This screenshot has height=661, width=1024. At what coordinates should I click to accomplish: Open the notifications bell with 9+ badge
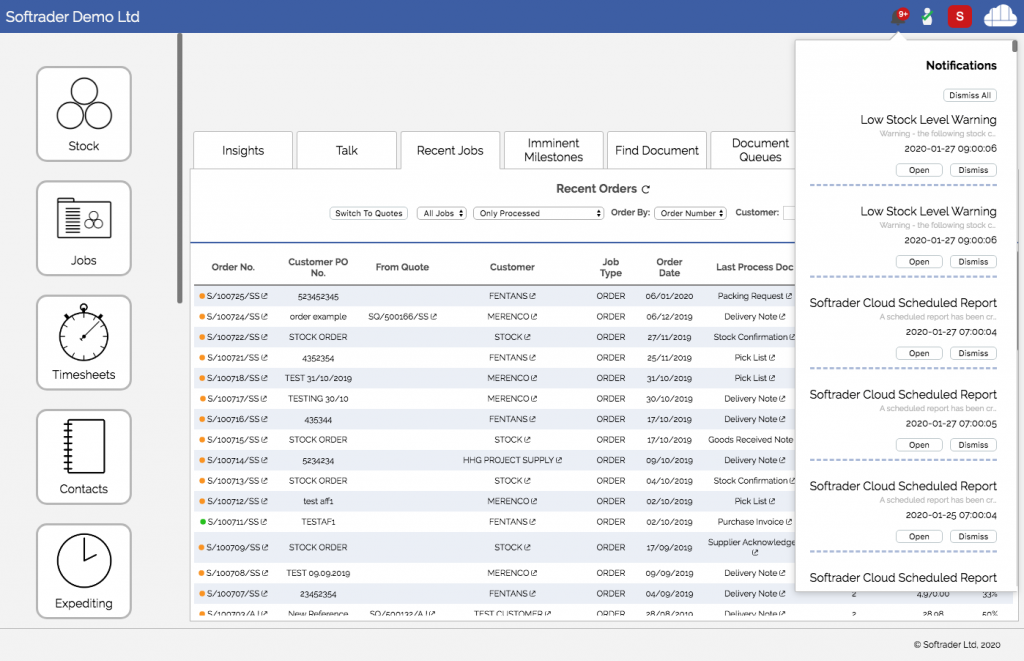pos(899,16)
